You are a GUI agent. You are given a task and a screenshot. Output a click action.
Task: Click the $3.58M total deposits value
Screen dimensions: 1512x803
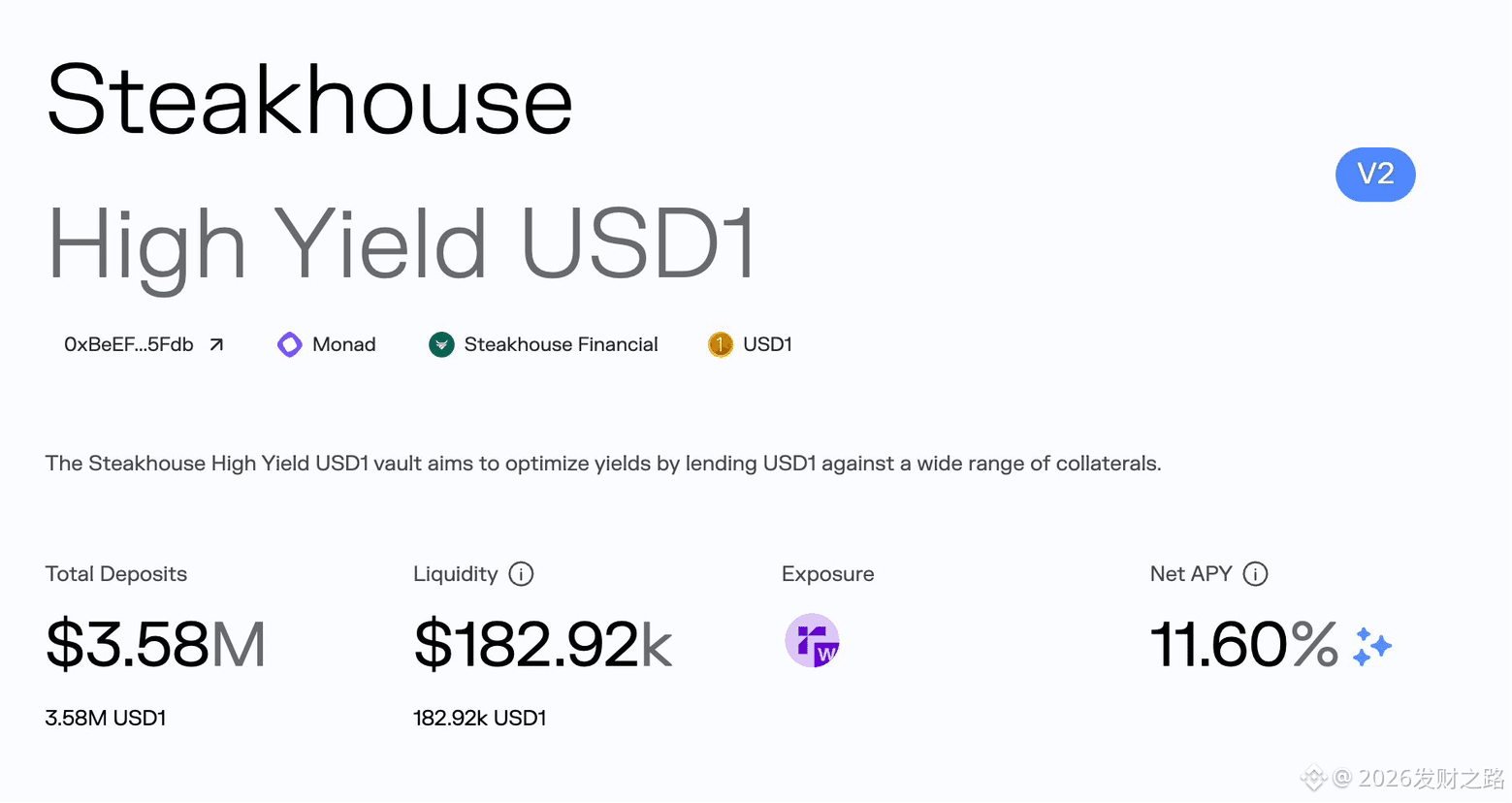pyautogui.click(x=155, y=644)
